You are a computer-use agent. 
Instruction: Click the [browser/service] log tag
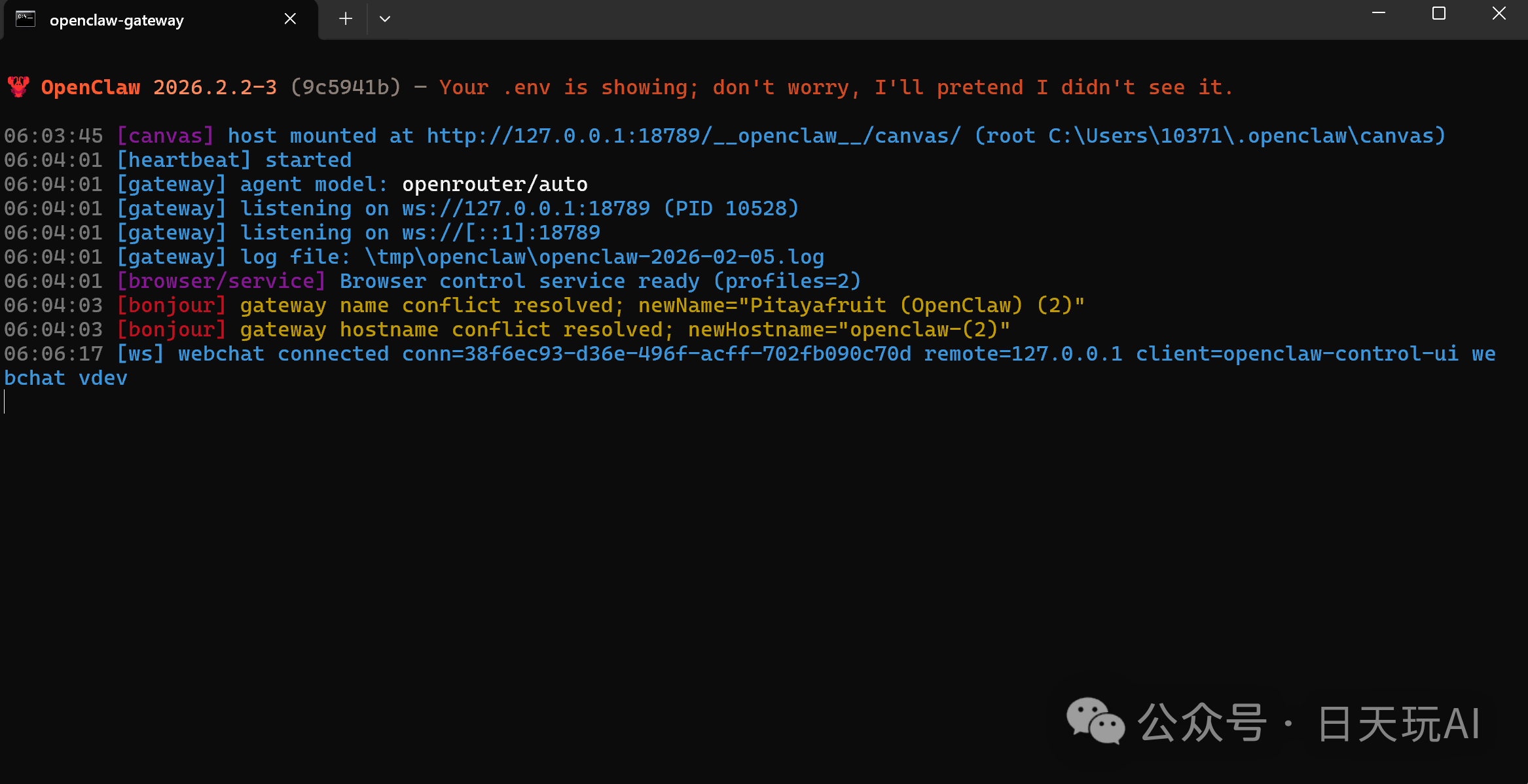pos(221,281)
